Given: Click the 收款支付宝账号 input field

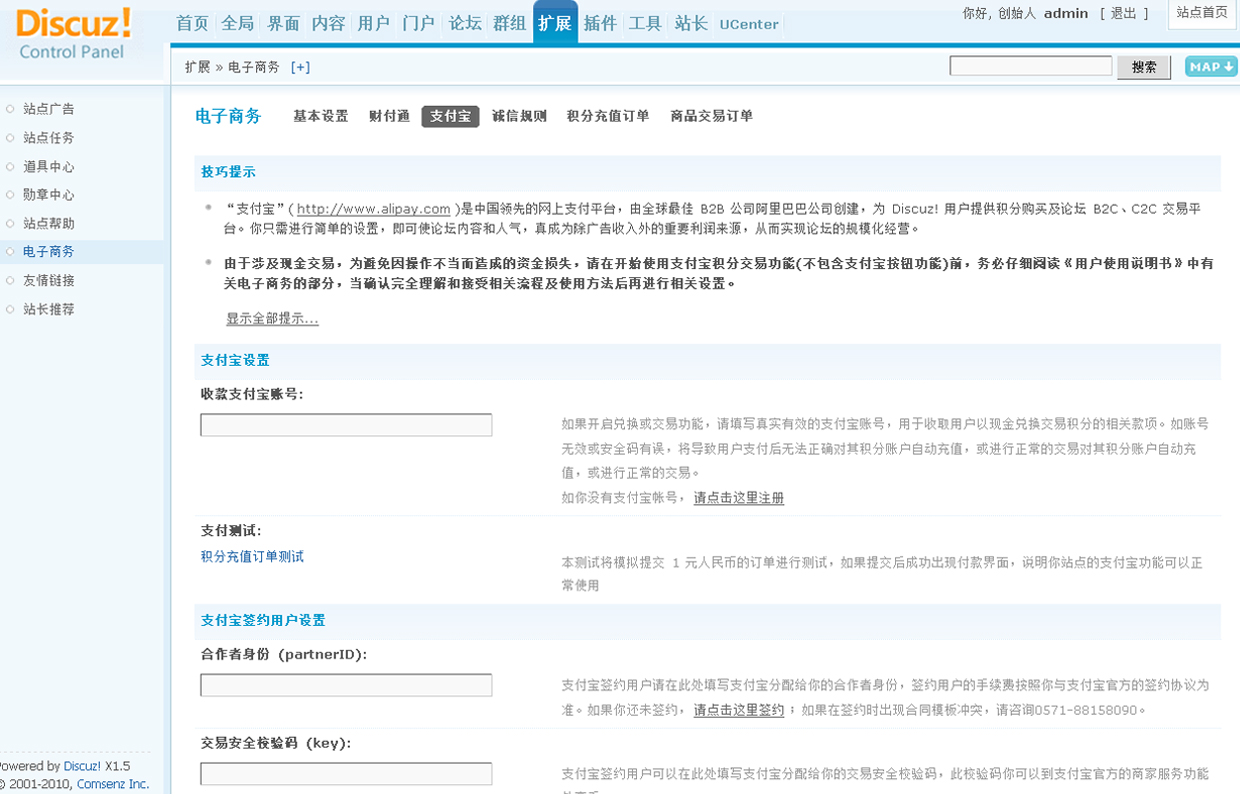Looking at the screenshot, I should point(346,425).
